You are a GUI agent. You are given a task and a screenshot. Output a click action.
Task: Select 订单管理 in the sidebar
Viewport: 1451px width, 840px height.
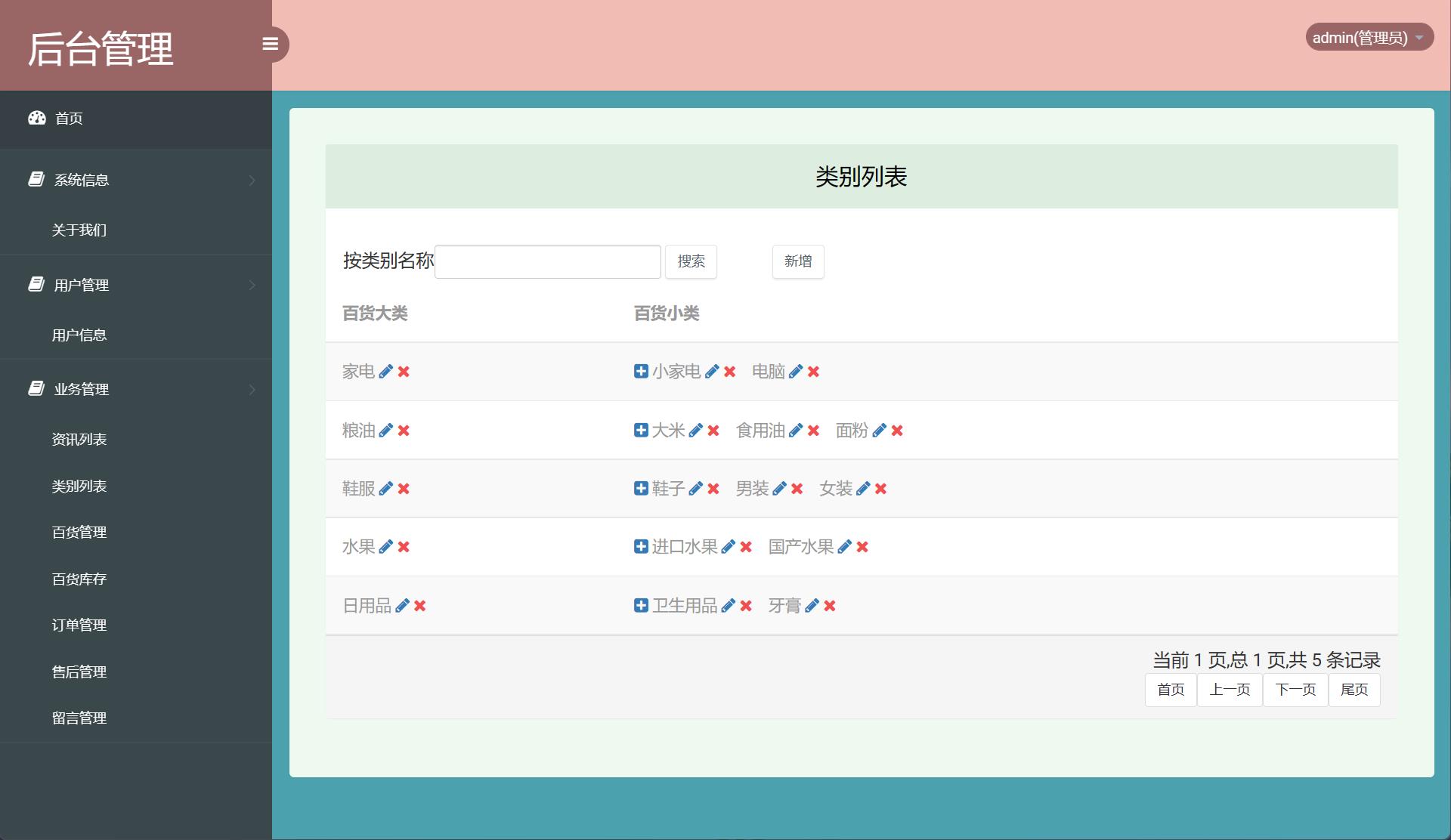click(x=79, y=625)
